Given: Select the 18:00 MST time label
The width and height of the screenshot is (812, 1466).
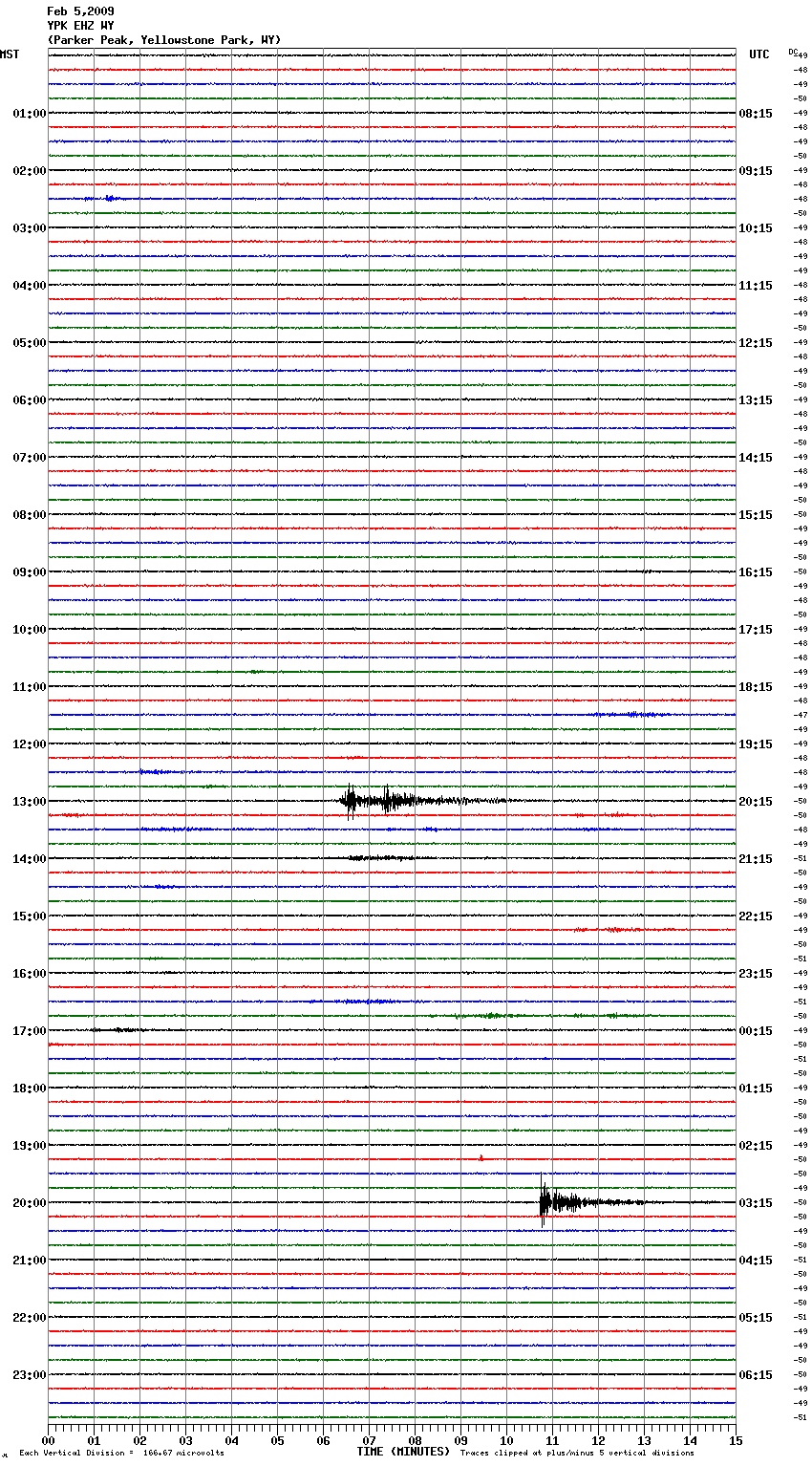Looking at the screenshot, I should (x=30, y=1089).
